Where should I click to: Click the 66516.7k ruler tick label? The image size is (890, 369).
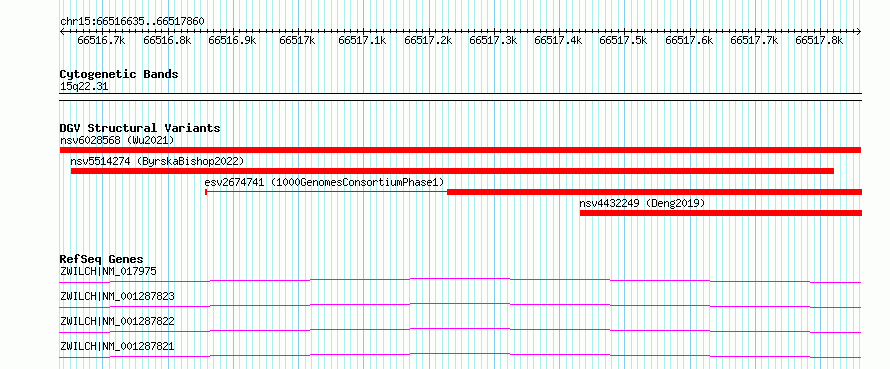point(102,40)
